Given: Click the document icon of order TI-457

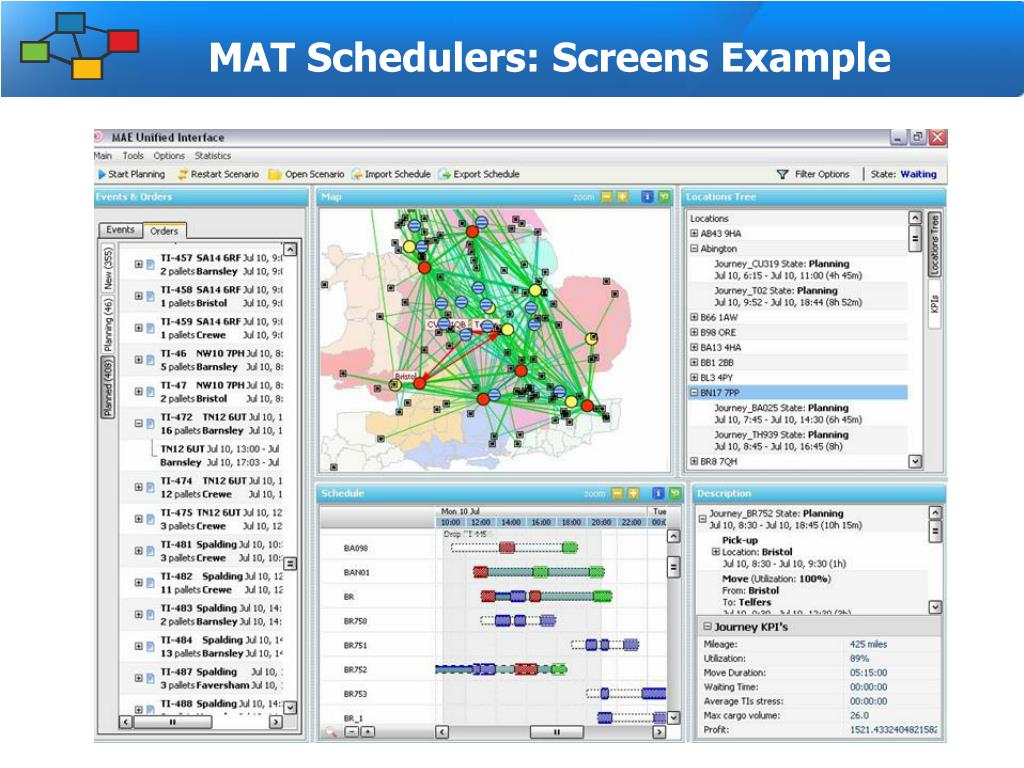Looking at the screenshot, I should point(150,264).
